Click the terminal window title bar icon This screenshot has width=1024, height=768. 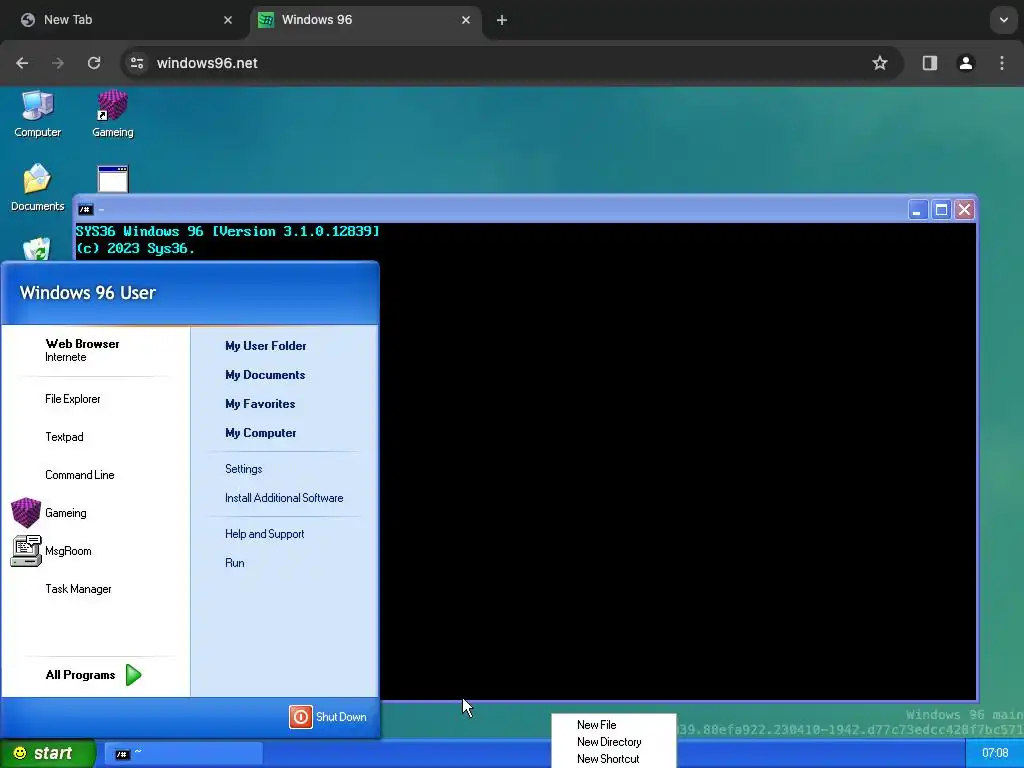click(x=86, y=210)
